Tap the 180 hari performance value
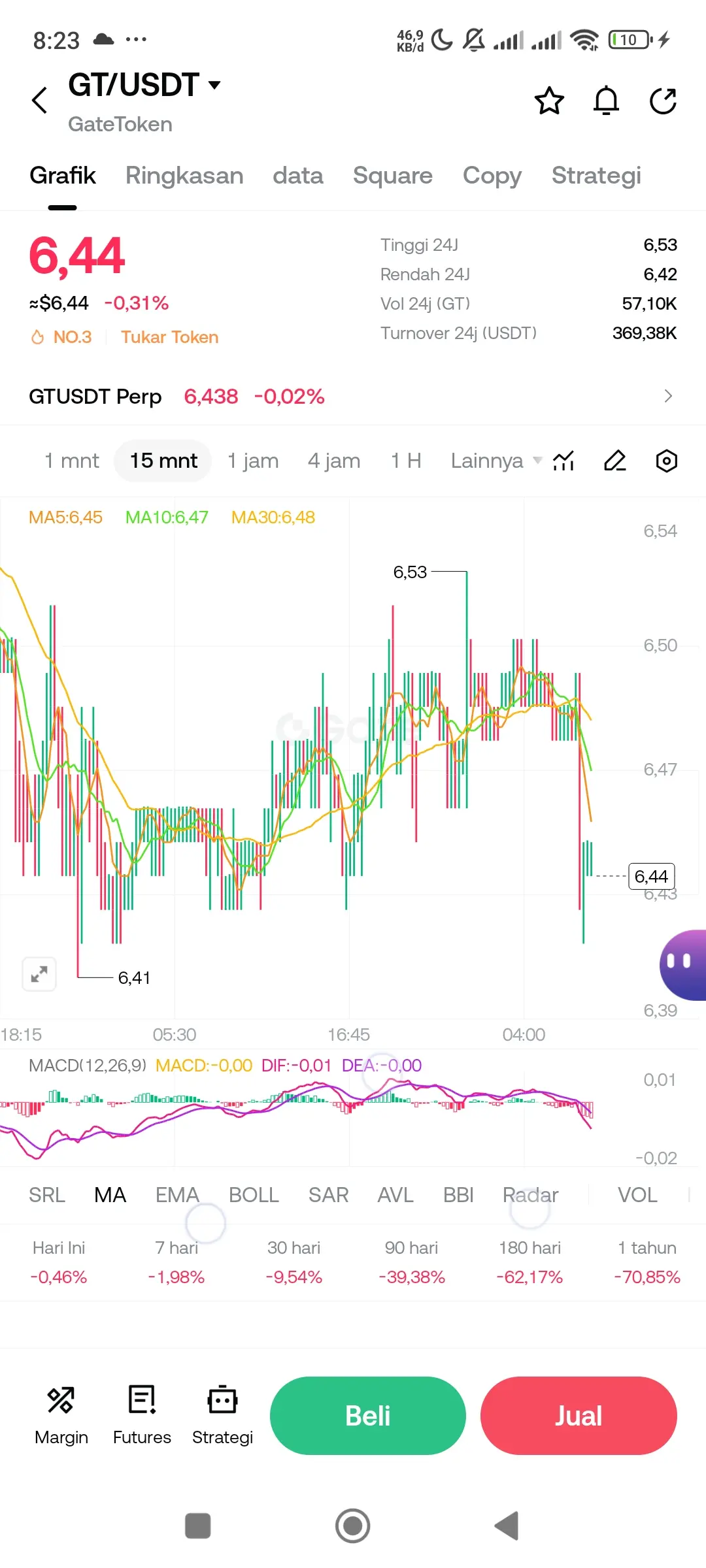The height and width of the screenshot is (1568, 706). (529, 1277)
